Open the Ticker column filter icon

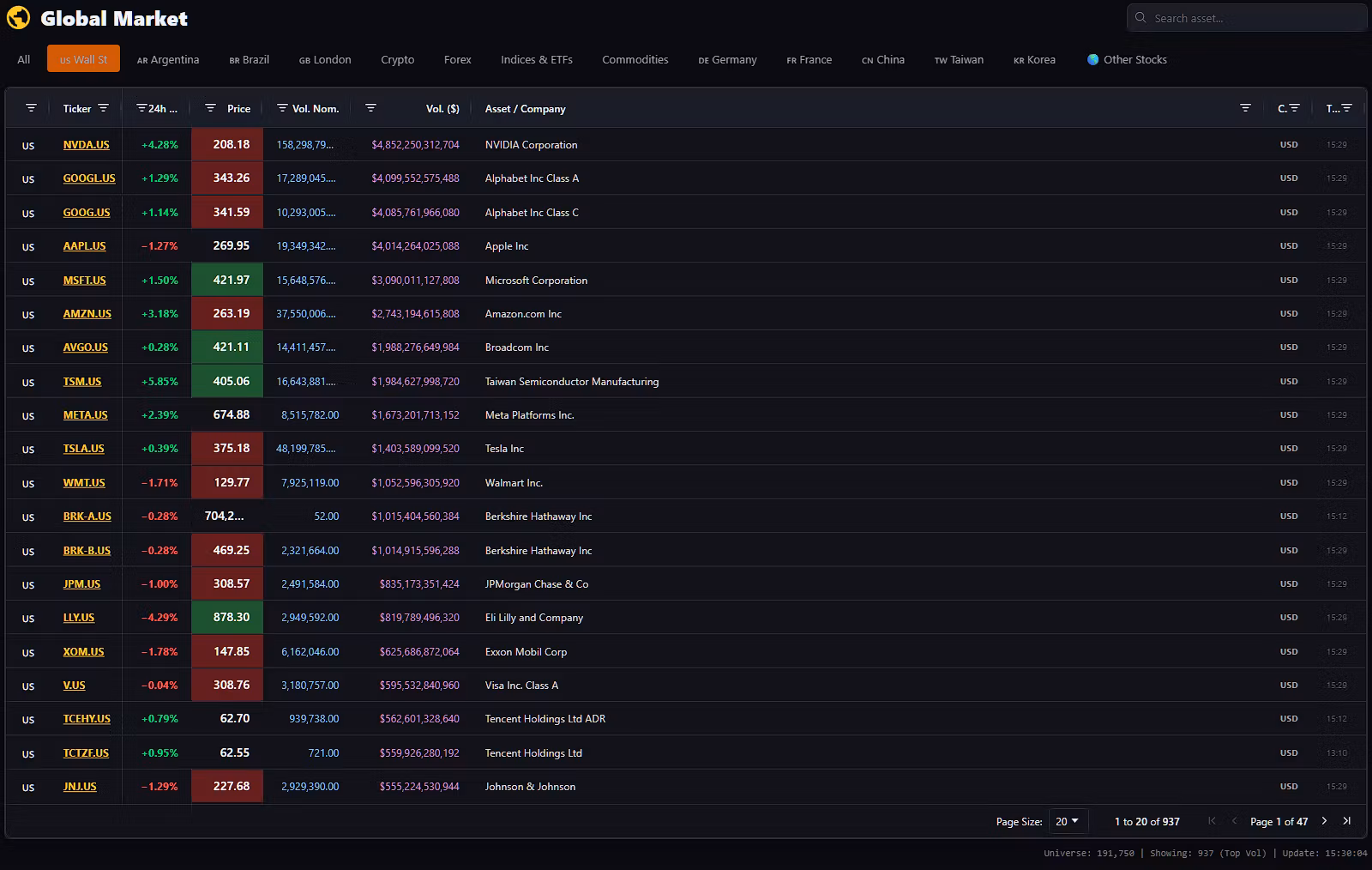[x=104, y=108]
